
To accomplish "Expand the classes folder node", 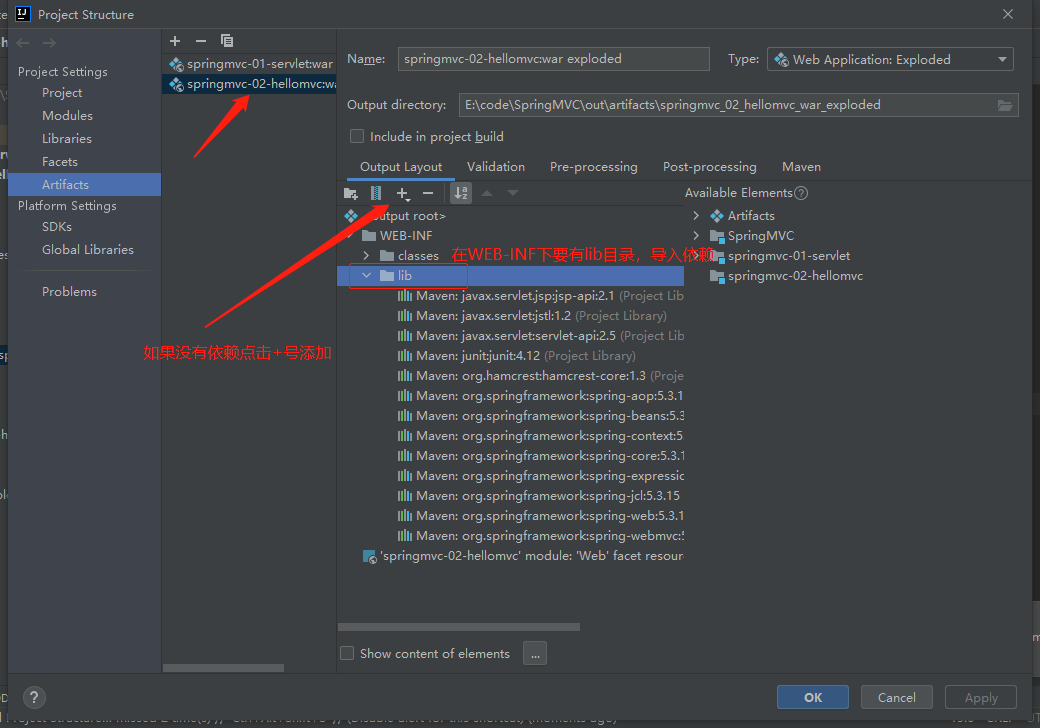I will tap(366, 255).
